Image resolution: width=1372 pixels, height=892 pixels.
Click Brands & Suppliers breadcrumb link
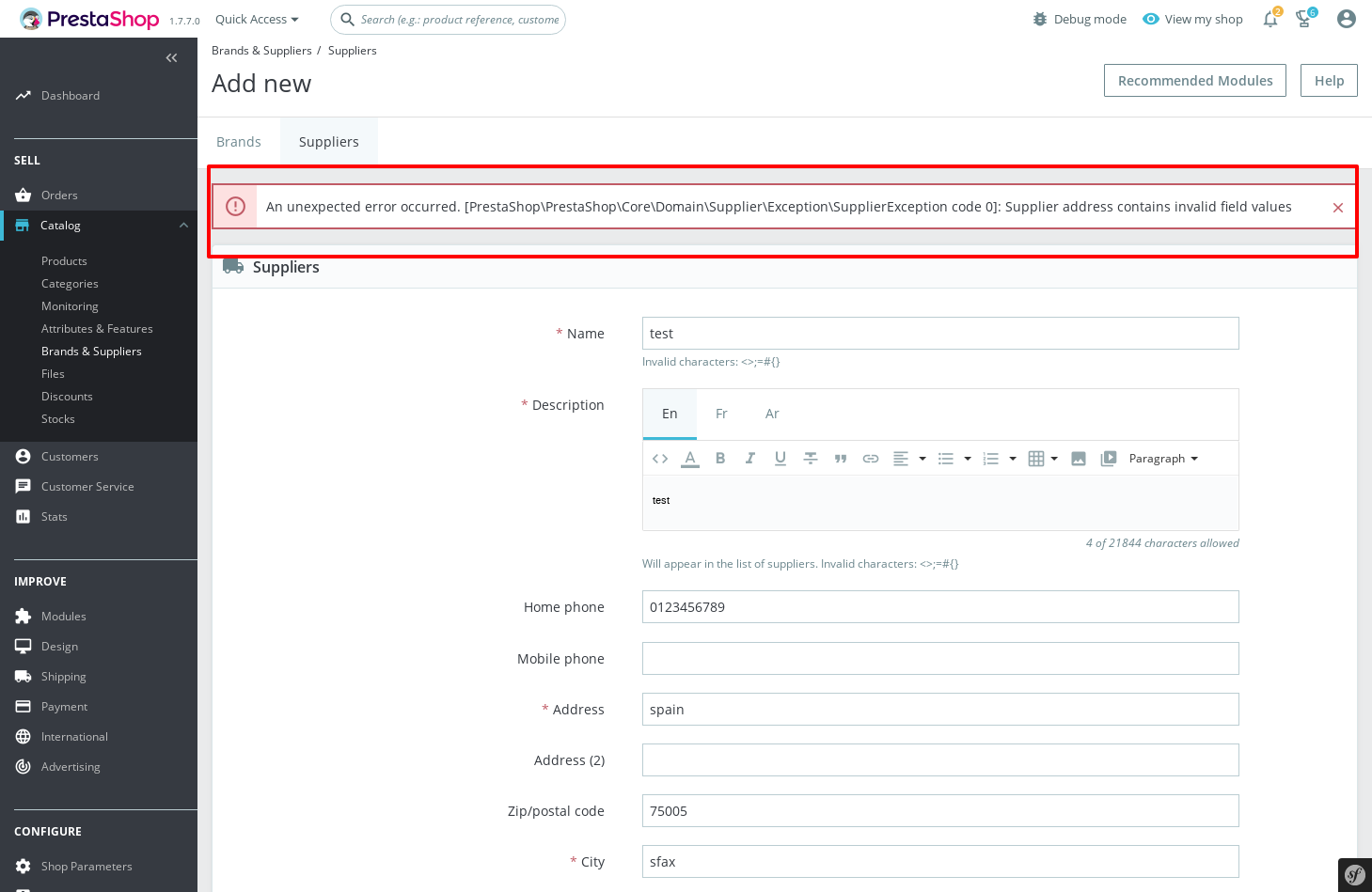tap(261, 51)
